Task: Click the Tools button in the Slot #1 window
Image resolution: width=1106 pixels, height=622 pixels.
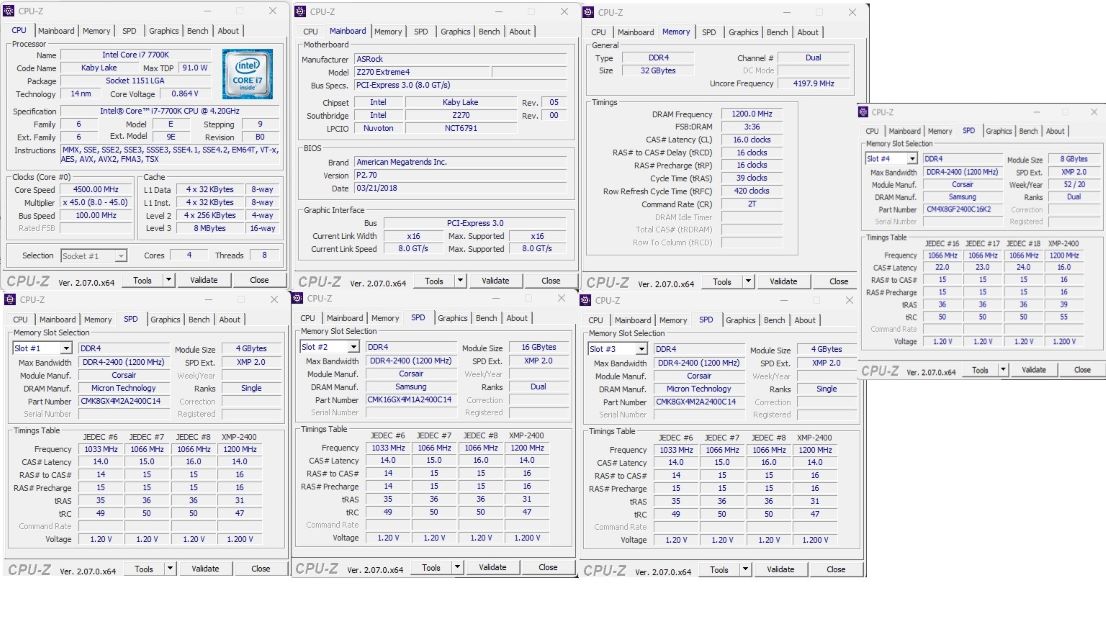Action: pos(144,568)
